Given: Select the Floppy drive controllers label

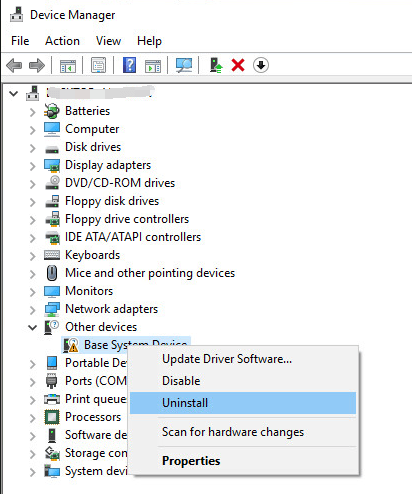Looking at the screenshot, I should click(x=127, y=219).
